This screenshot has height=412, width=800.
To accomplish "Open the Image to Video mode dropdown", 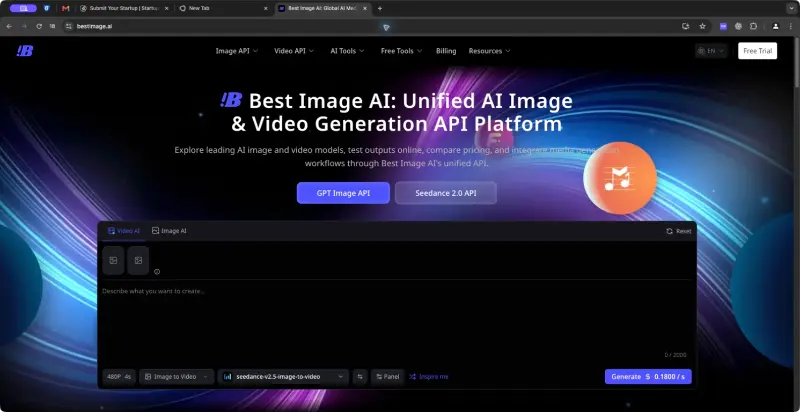I will coord(177,377).
